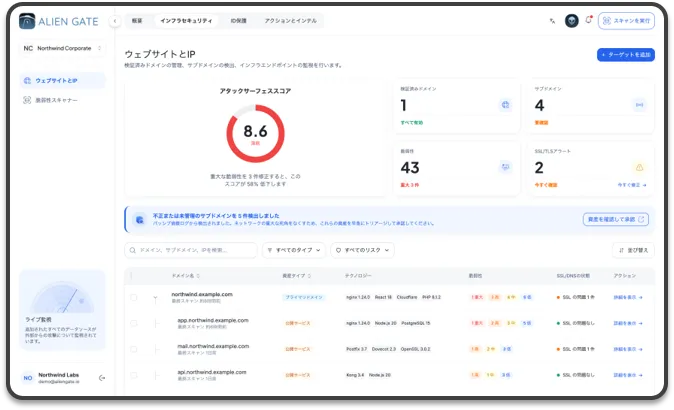Open the language translate icon in header
This screenshot has width=674, height=410.
tap(552, 21)
